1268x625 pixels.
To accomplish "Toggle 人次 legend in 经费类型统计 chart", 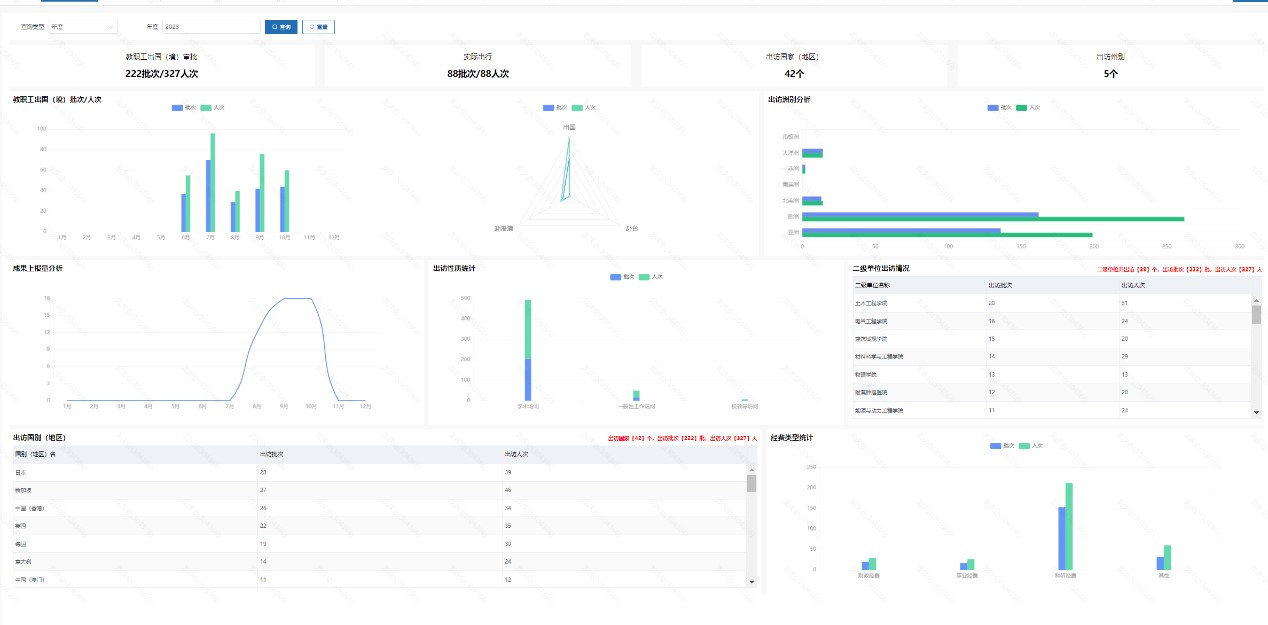I will [x=1031, y=445].
